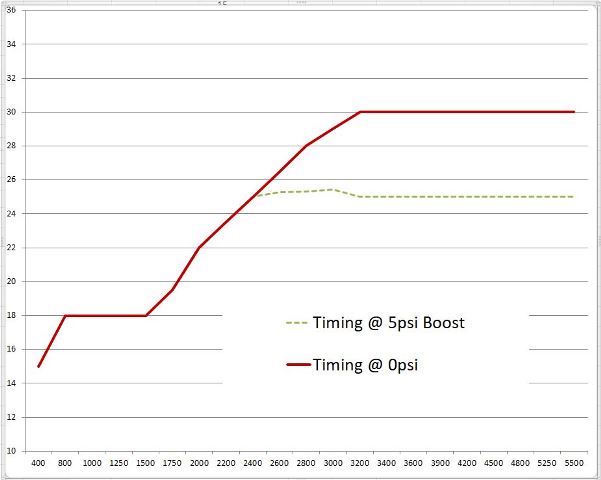The height and width of the screenshot is (480, 601).
Task: Click the y-axis value 12
Action: (11, 417)
